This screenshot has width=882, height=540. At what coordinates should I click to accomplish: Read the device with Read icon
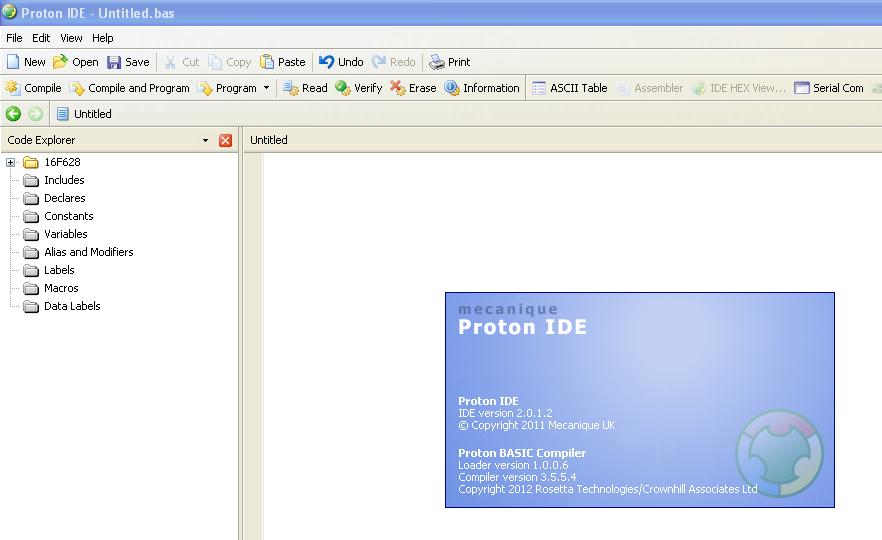coord(291,88)
